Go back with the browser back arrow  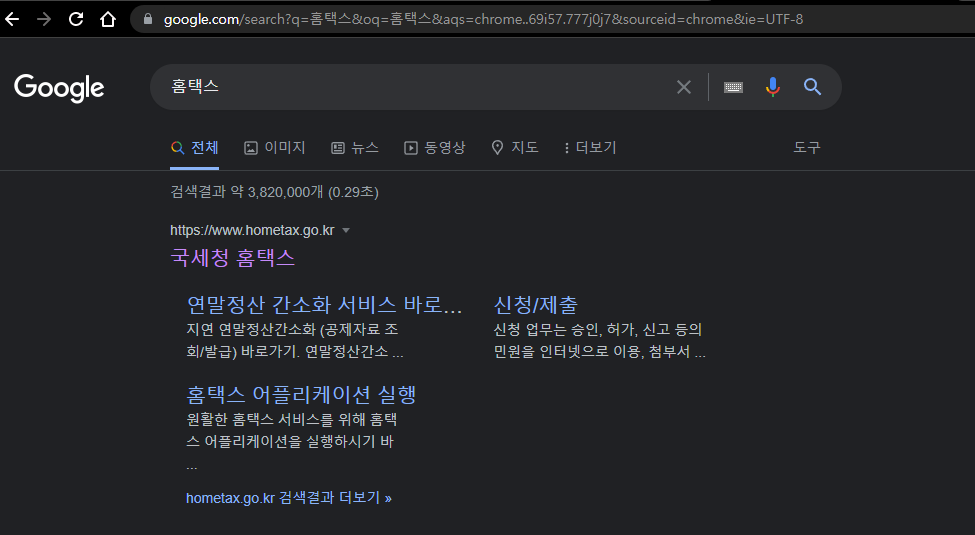coord(12,19)
